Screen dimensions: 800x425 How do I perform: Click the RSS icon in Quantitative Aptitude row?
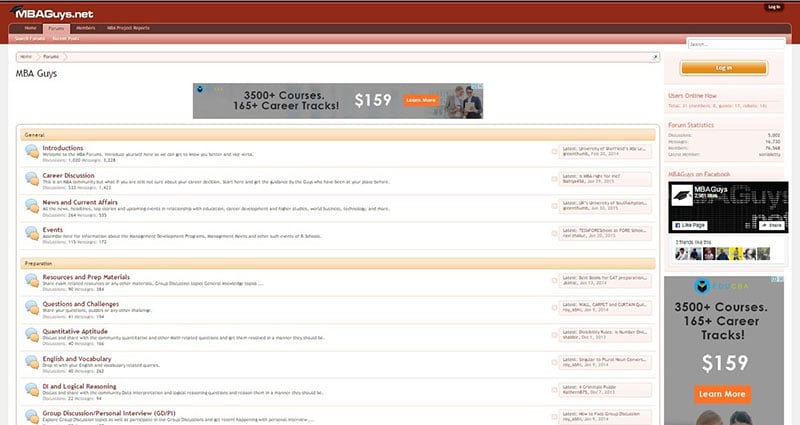[x=554, y=335]
